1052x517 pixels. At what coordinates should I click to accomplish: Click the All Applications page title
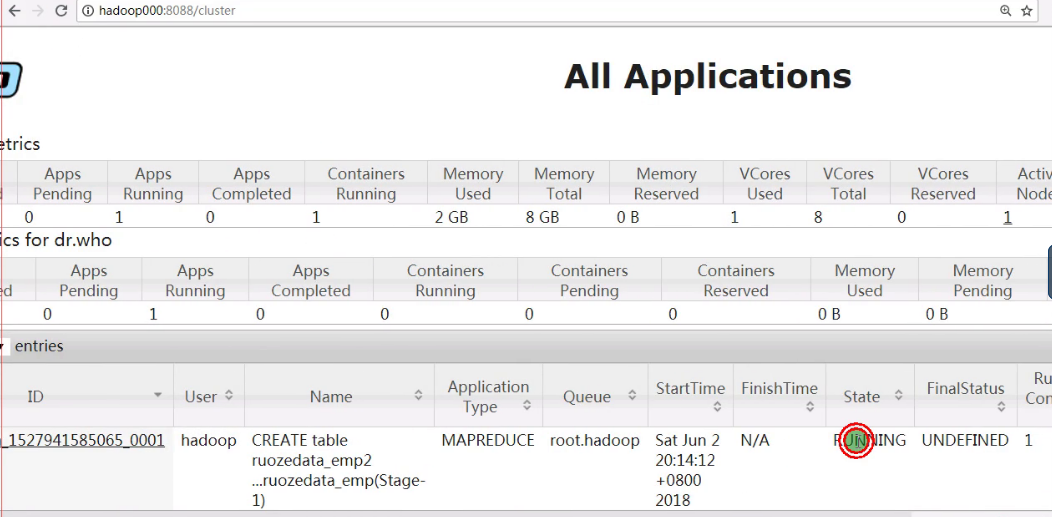tap(707, 76)
